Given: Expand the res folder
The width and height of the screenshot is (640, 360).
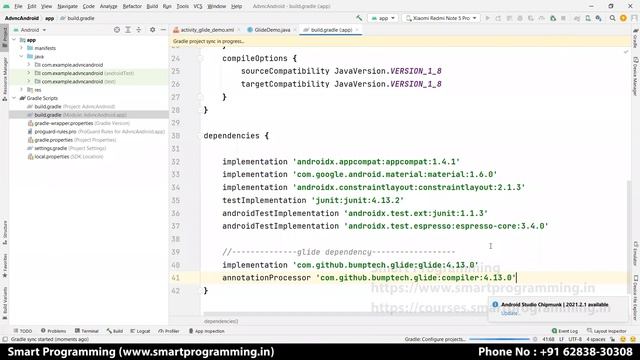Looking at the screenshot, I should 22,90.
